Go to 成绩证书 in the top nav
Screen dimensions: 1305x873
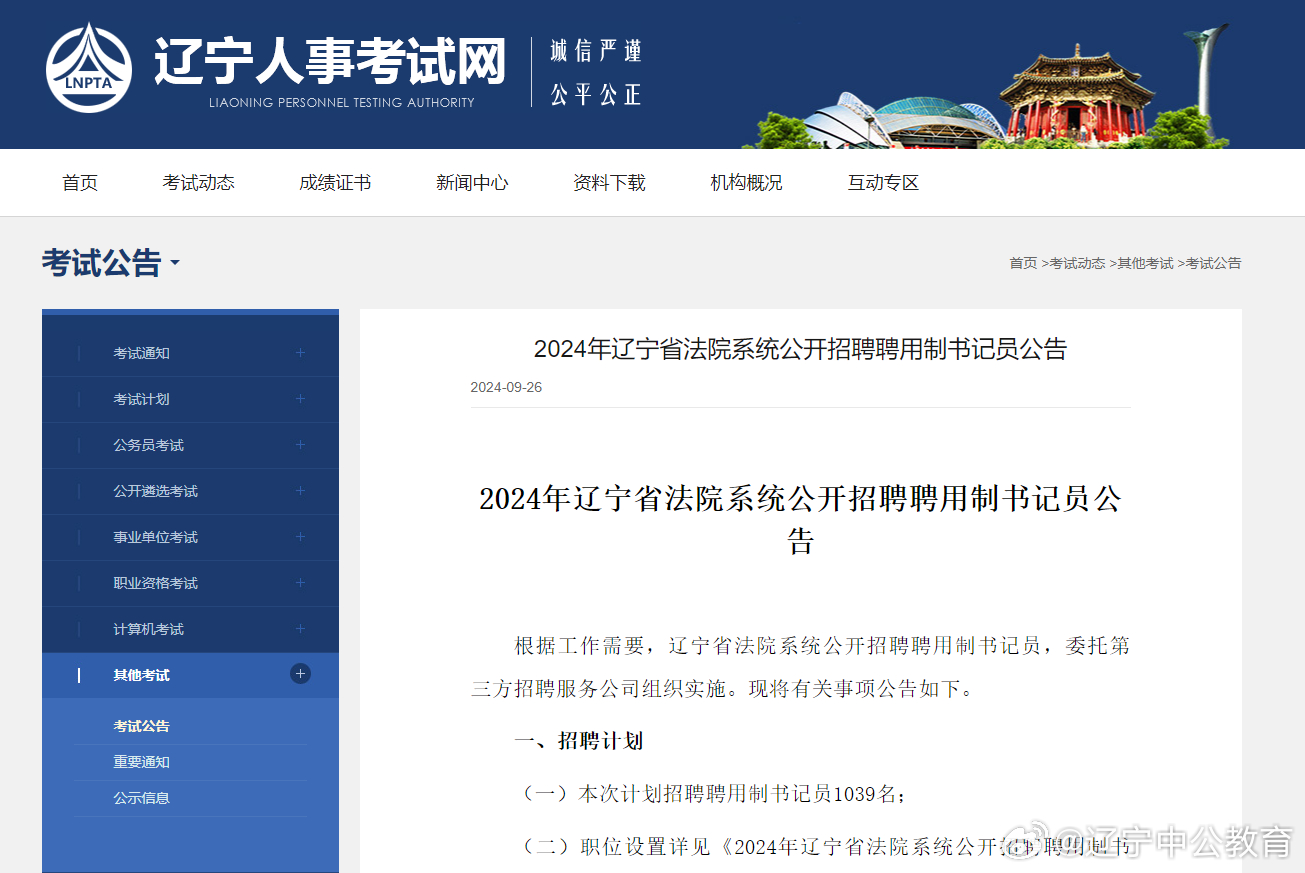tap(335, 183)
